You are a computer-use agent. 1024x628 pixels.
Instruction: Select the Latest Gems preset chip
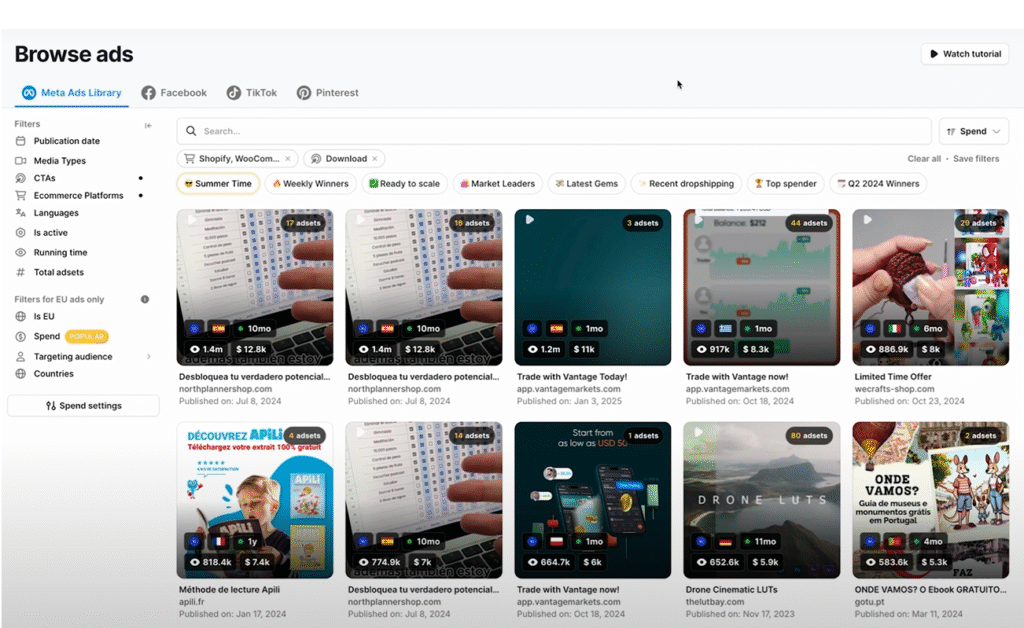(586, 184)
